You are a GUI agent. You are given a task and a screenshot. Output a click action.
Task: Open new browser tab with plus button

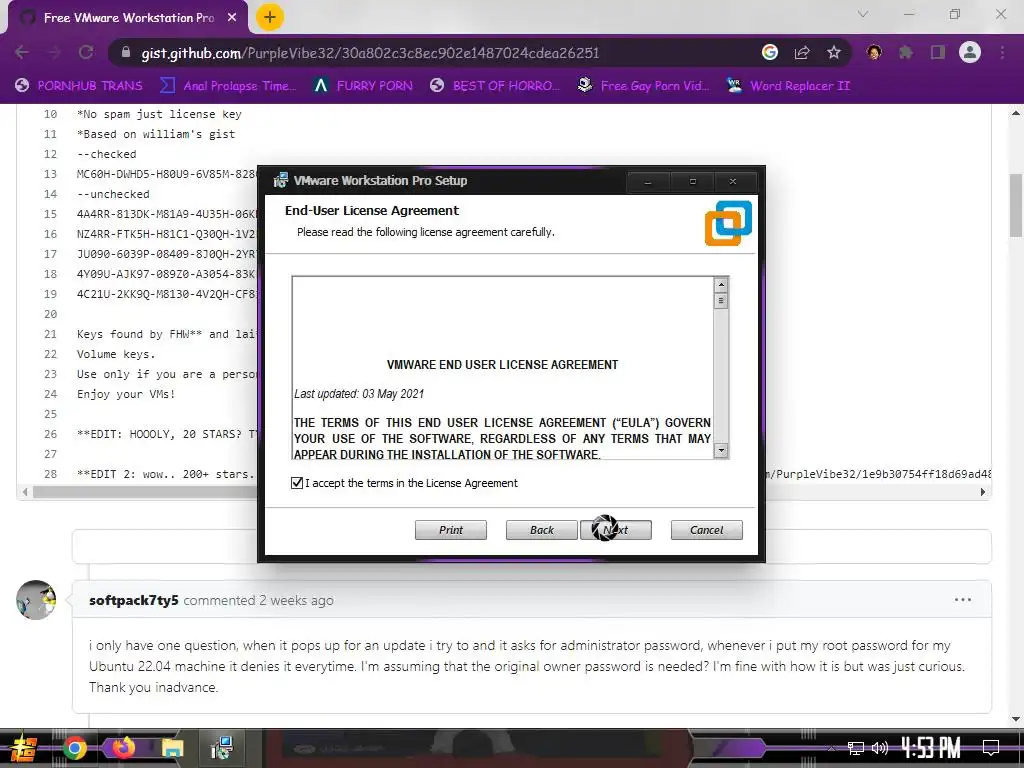270,17
